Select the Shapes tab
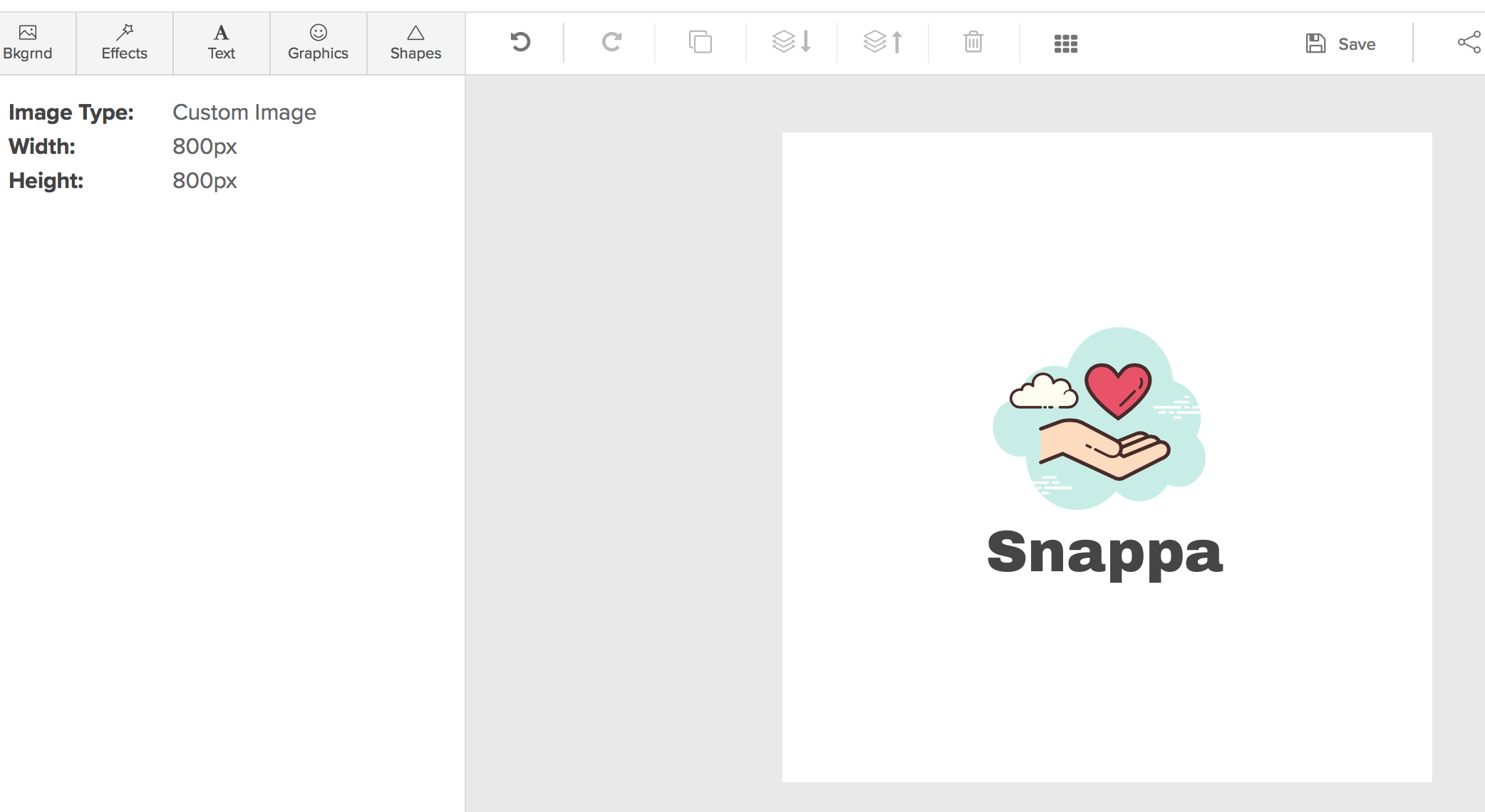 tap(416, 43)
